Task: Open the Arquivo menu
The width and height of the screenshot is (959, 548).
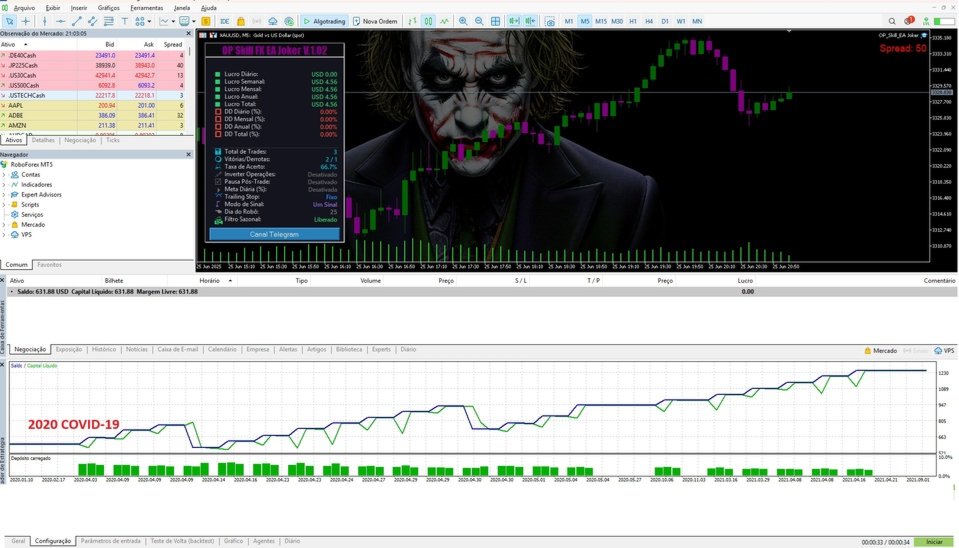Action: [24, 8]
